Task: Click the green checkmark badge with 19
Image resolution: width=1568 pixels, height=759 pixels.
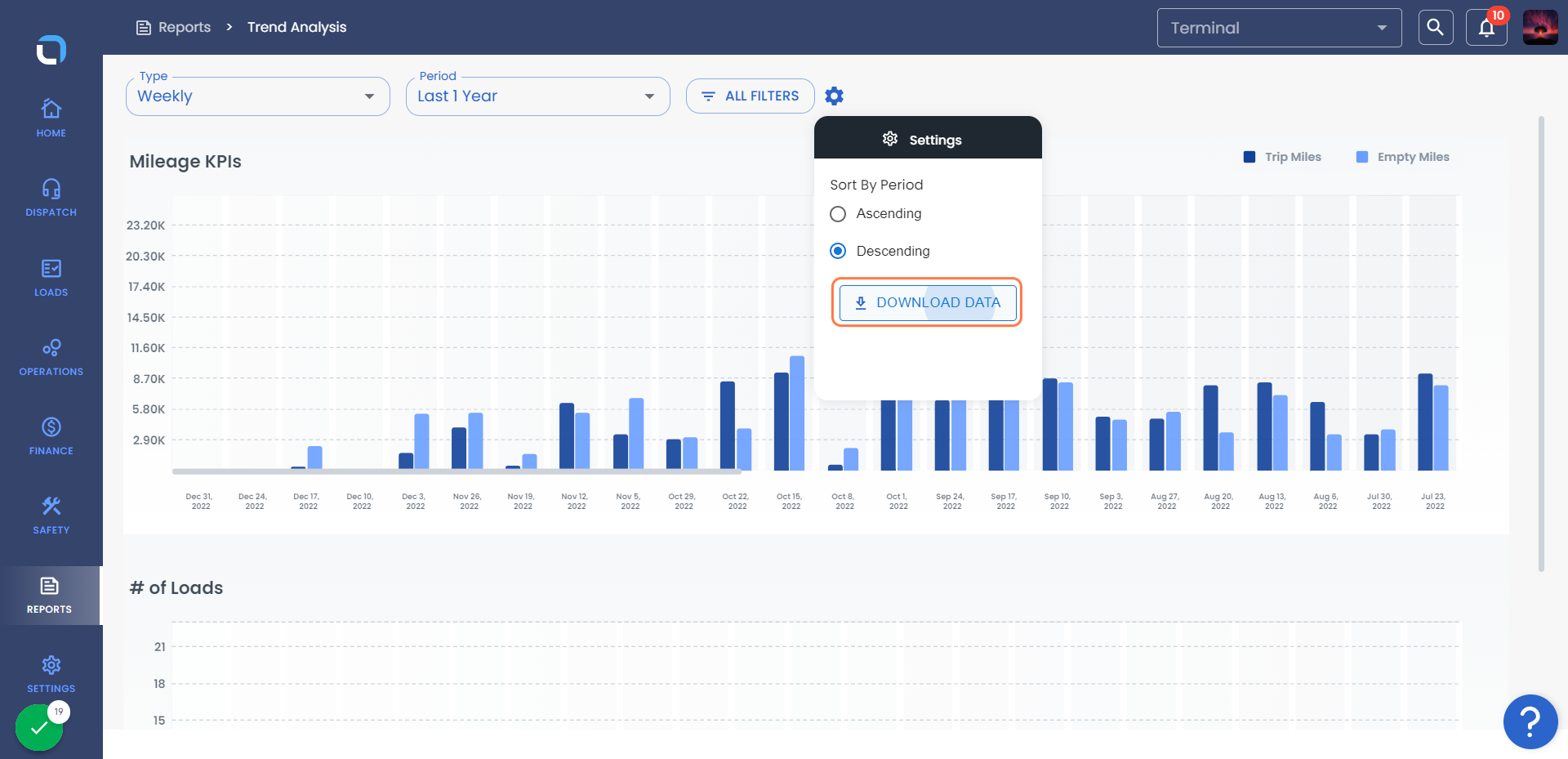Action: point(39,726)
